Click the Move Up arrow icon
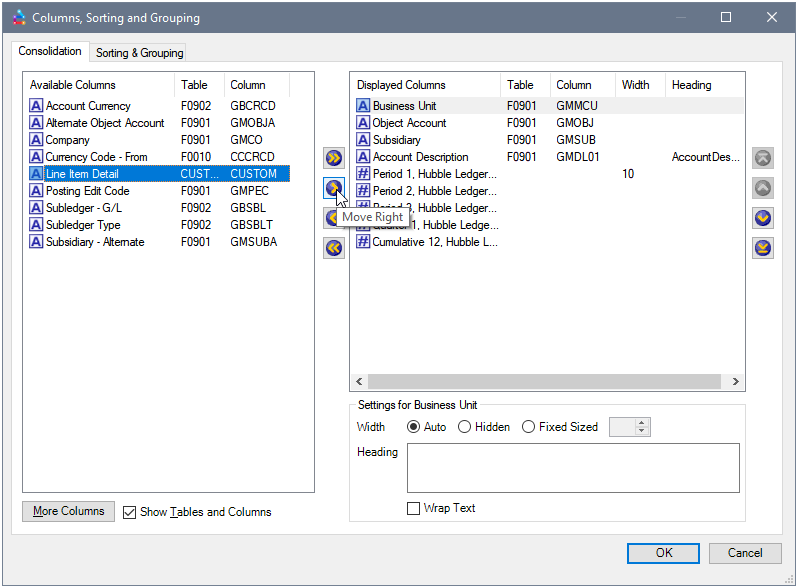 (763, 188)
